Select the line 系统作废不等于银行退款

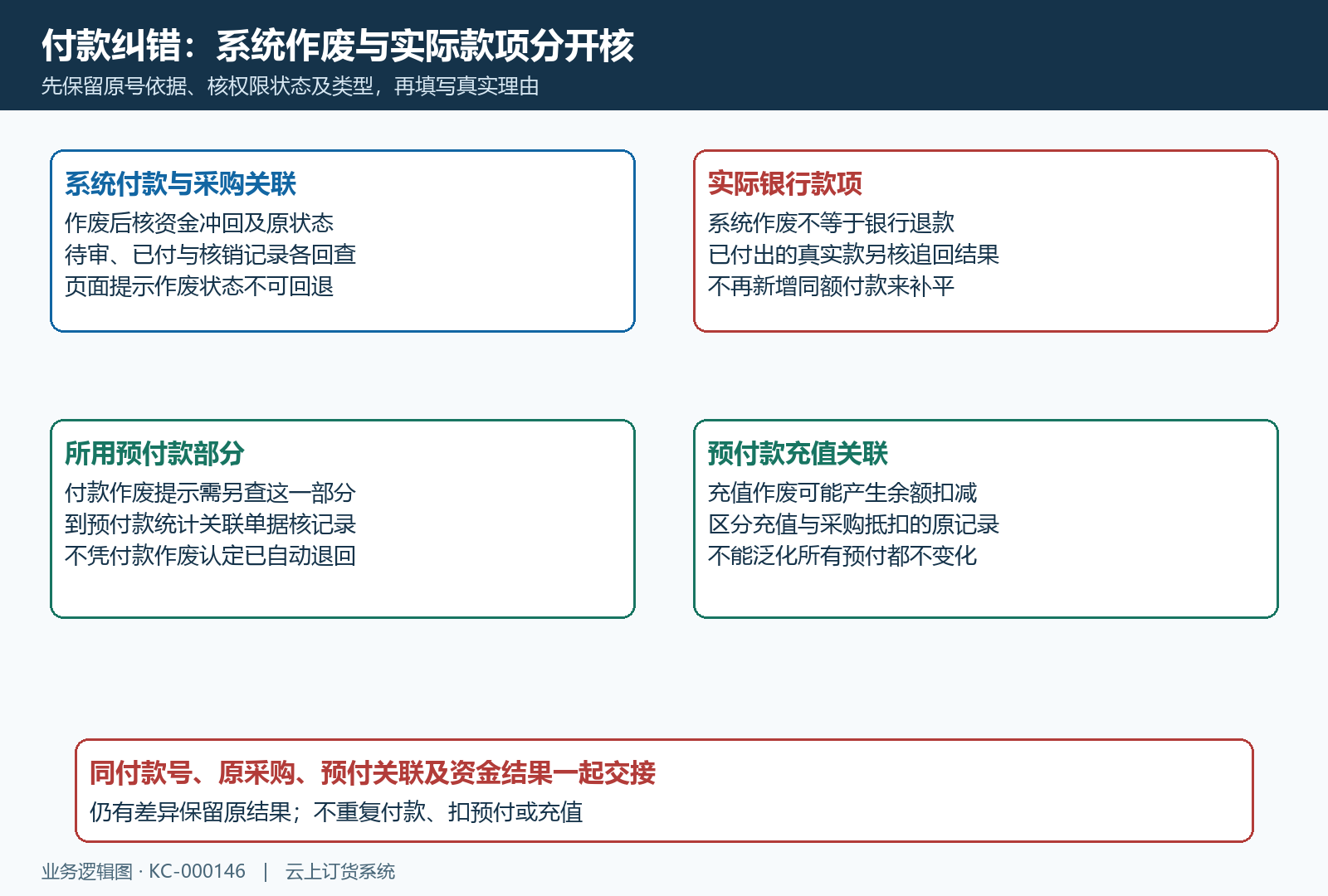tap(831, 223)
